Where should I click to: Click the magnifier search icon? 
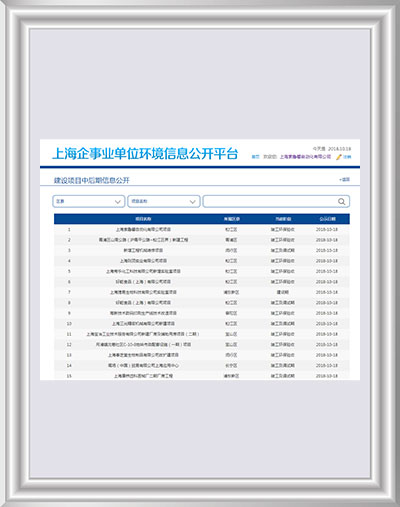point(341,201)
